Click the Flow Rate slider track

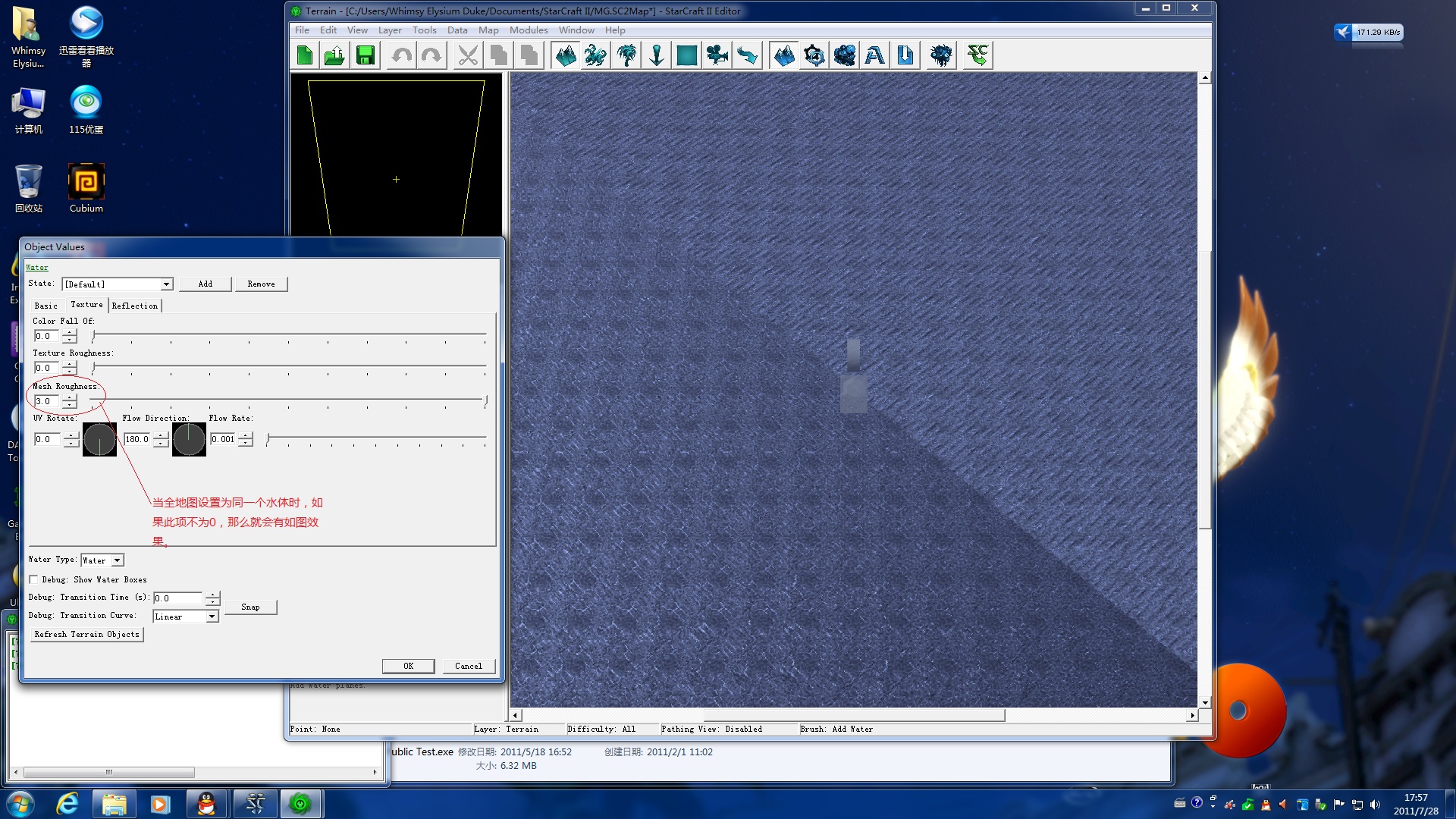[x=376, y=438]
